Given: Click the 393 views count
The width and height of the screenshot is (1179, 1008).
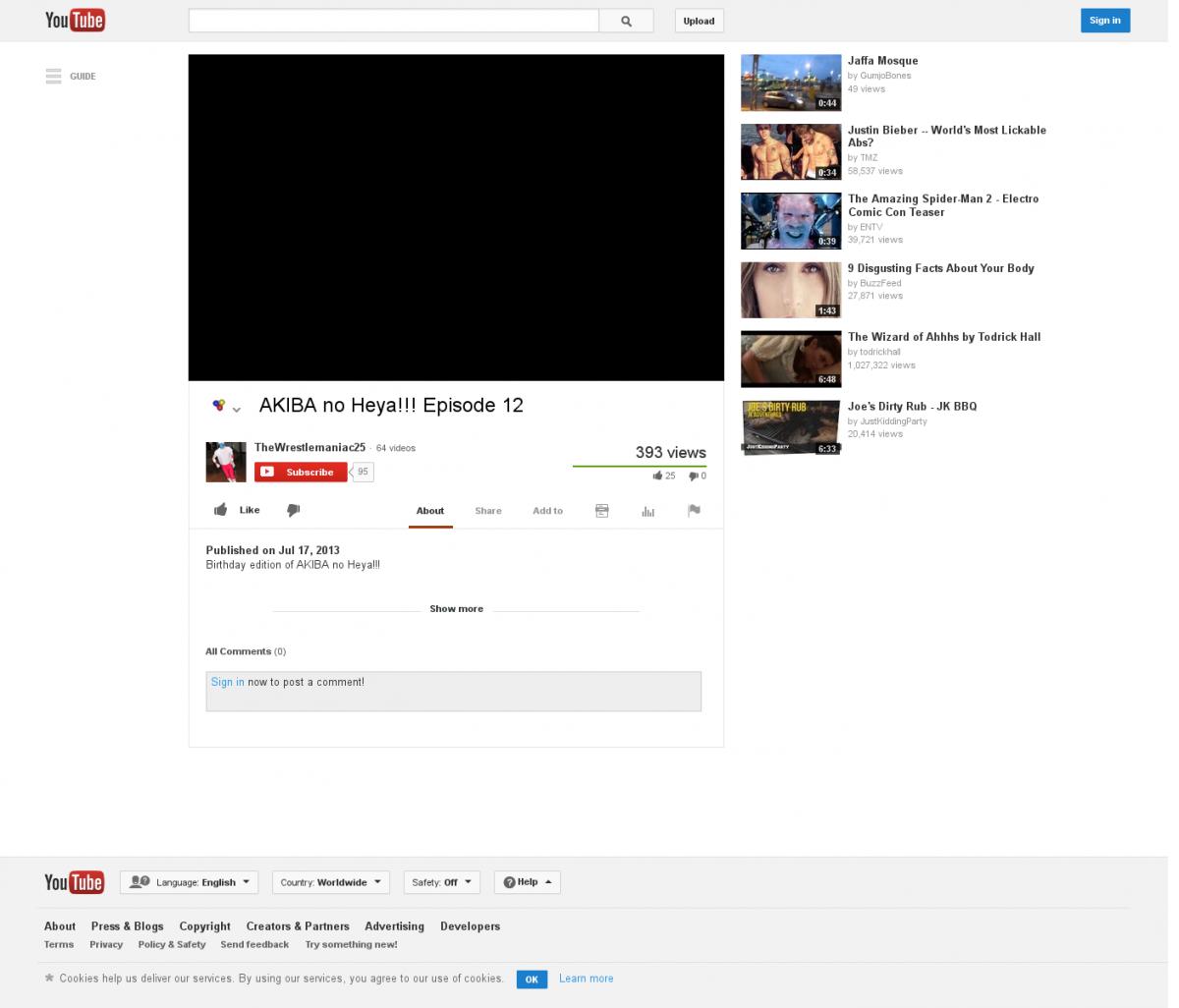Looking at the screenshot, I should tap(670, 453).
